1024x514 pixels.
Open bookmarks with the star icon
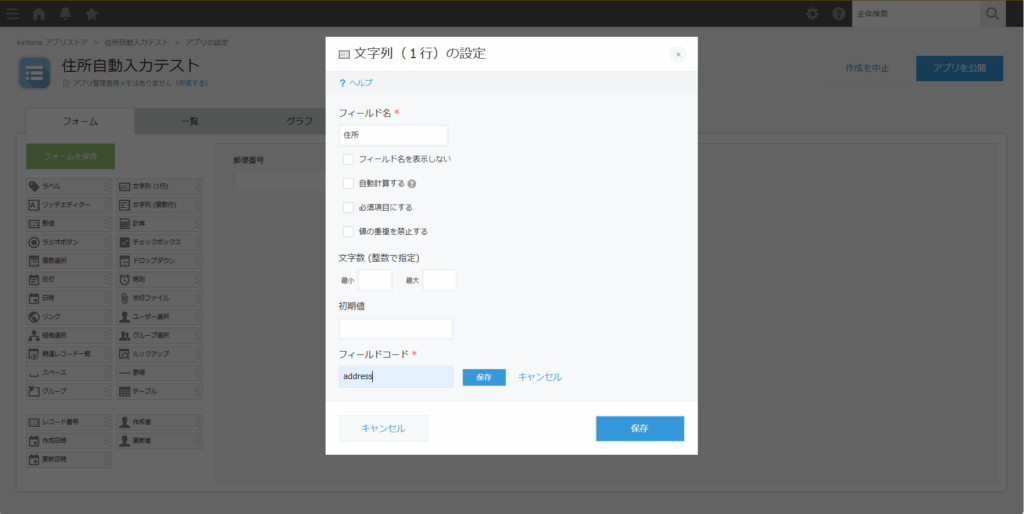click(92, 14)
